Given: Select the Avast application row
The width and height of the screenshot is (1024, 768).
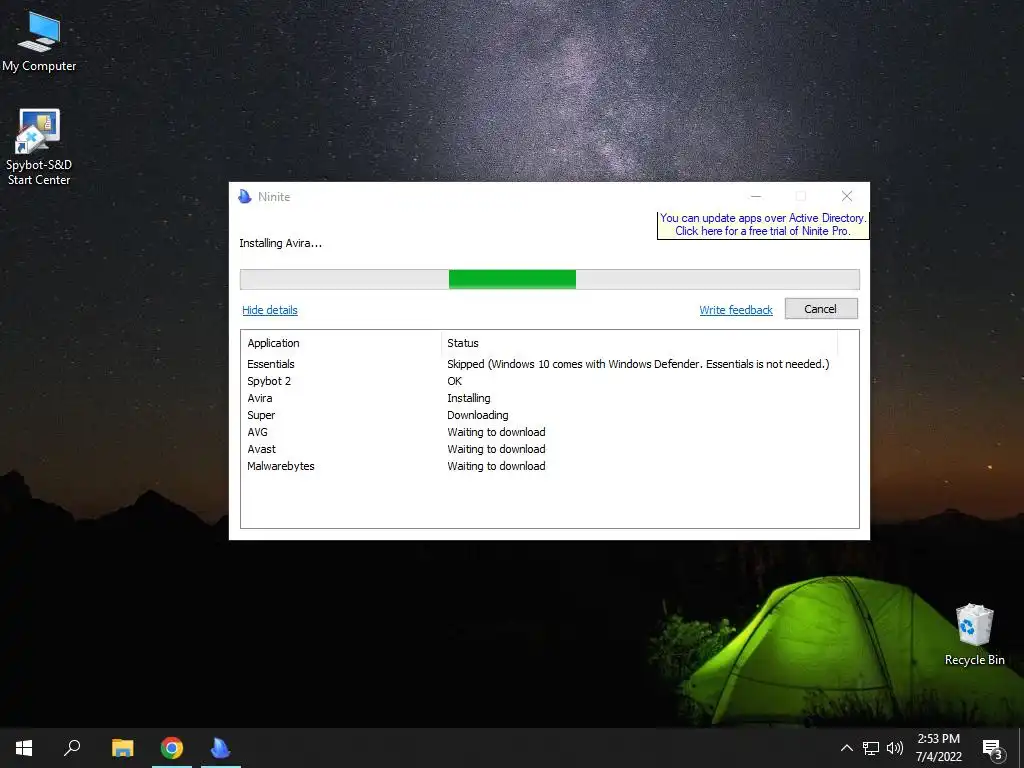Looking at the screenshot, I should (550, 449).
